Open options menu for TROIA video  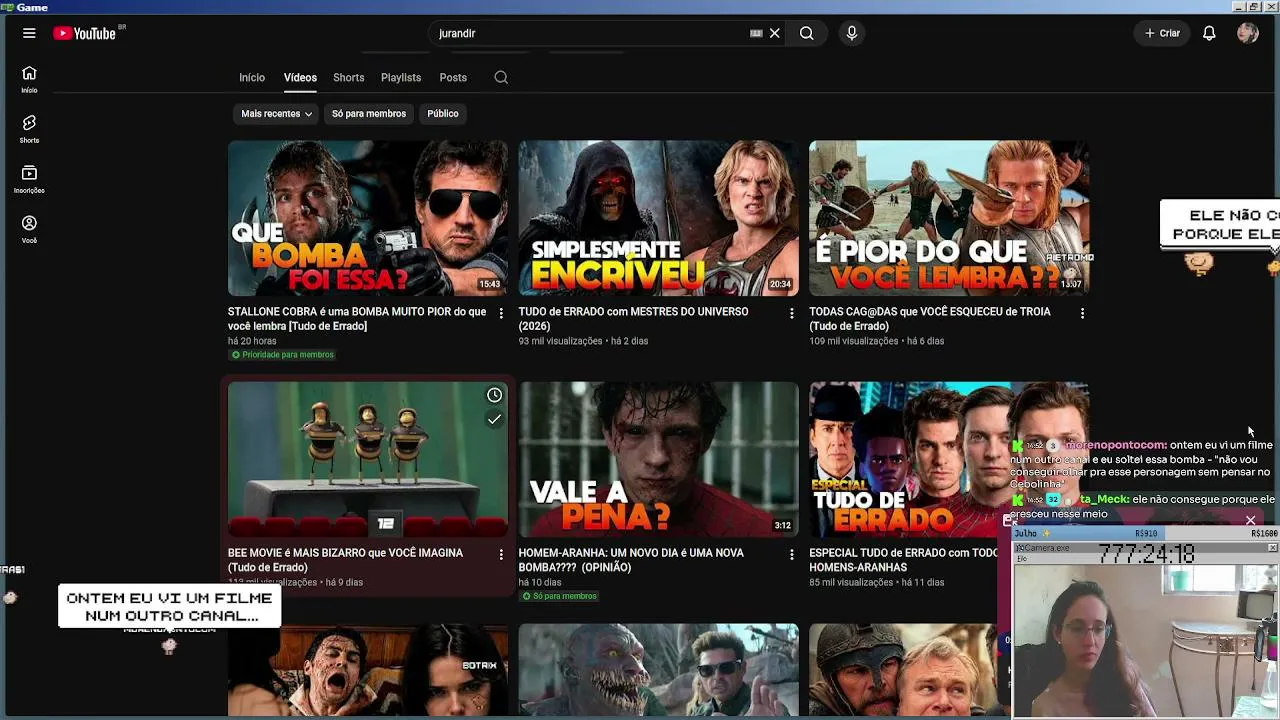[1082, 313]
